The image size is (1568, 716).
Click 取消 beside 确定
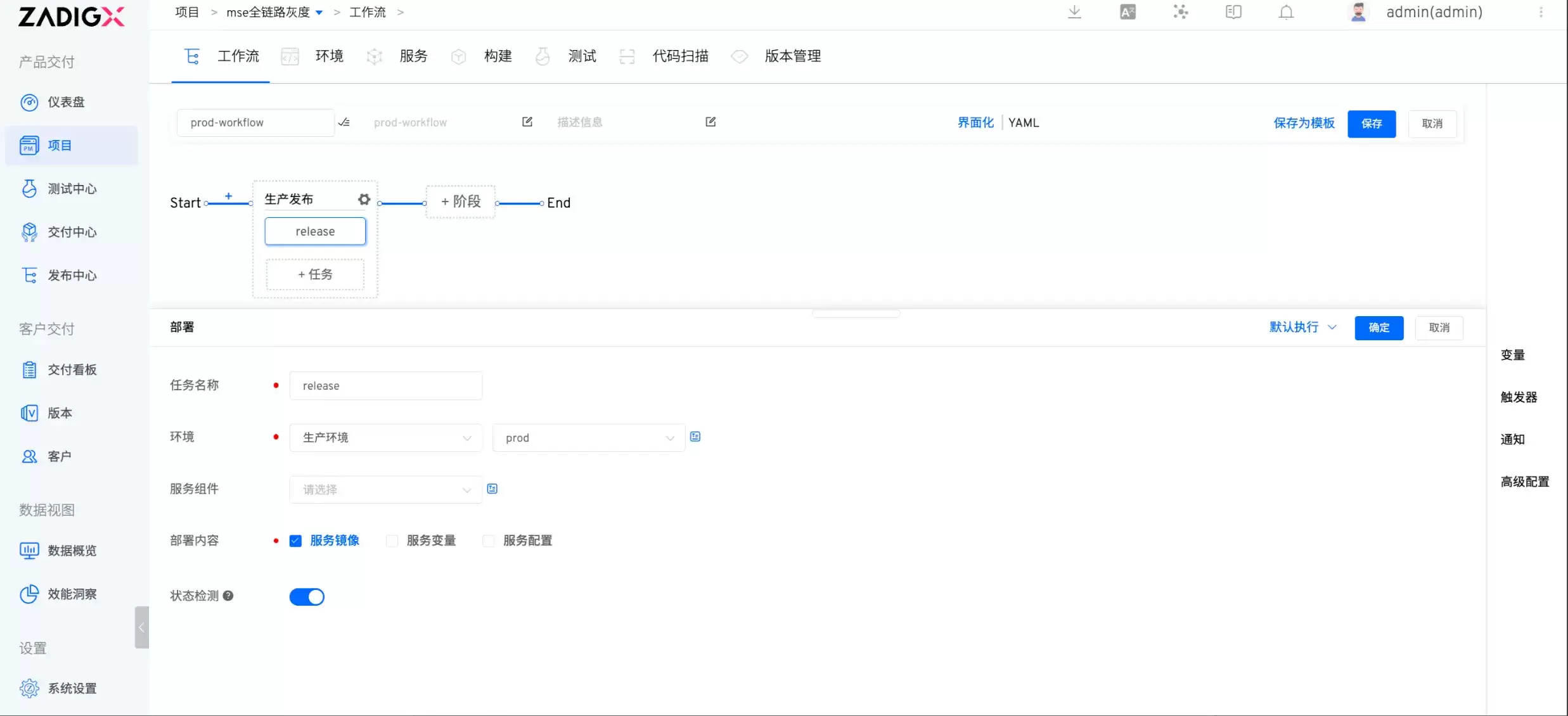point(1439,328)
